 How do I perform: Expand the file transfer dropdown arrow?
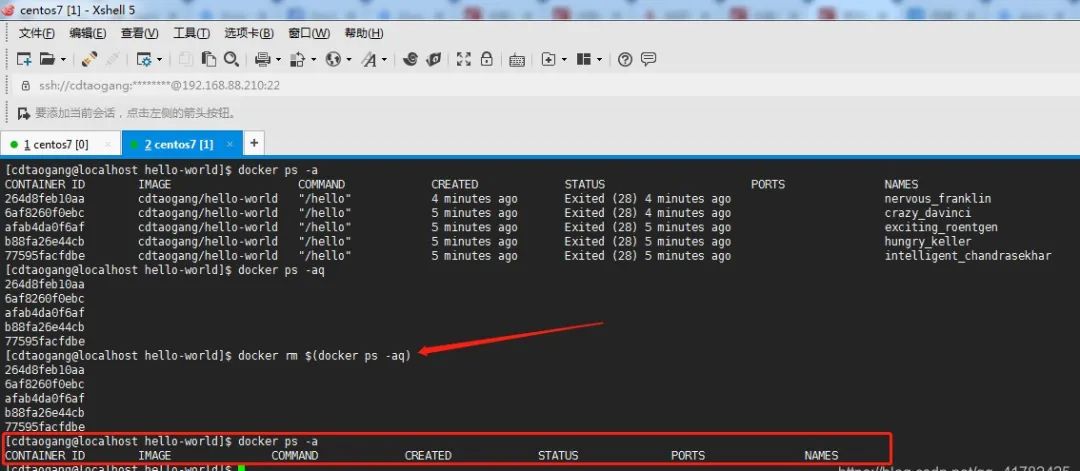313,60
